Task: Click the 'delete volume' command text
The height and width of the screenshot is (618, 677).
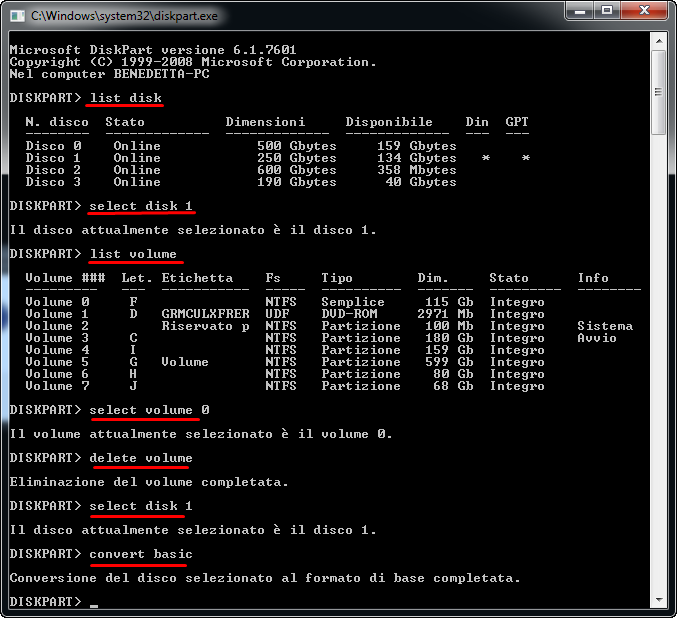Action: 141,458
